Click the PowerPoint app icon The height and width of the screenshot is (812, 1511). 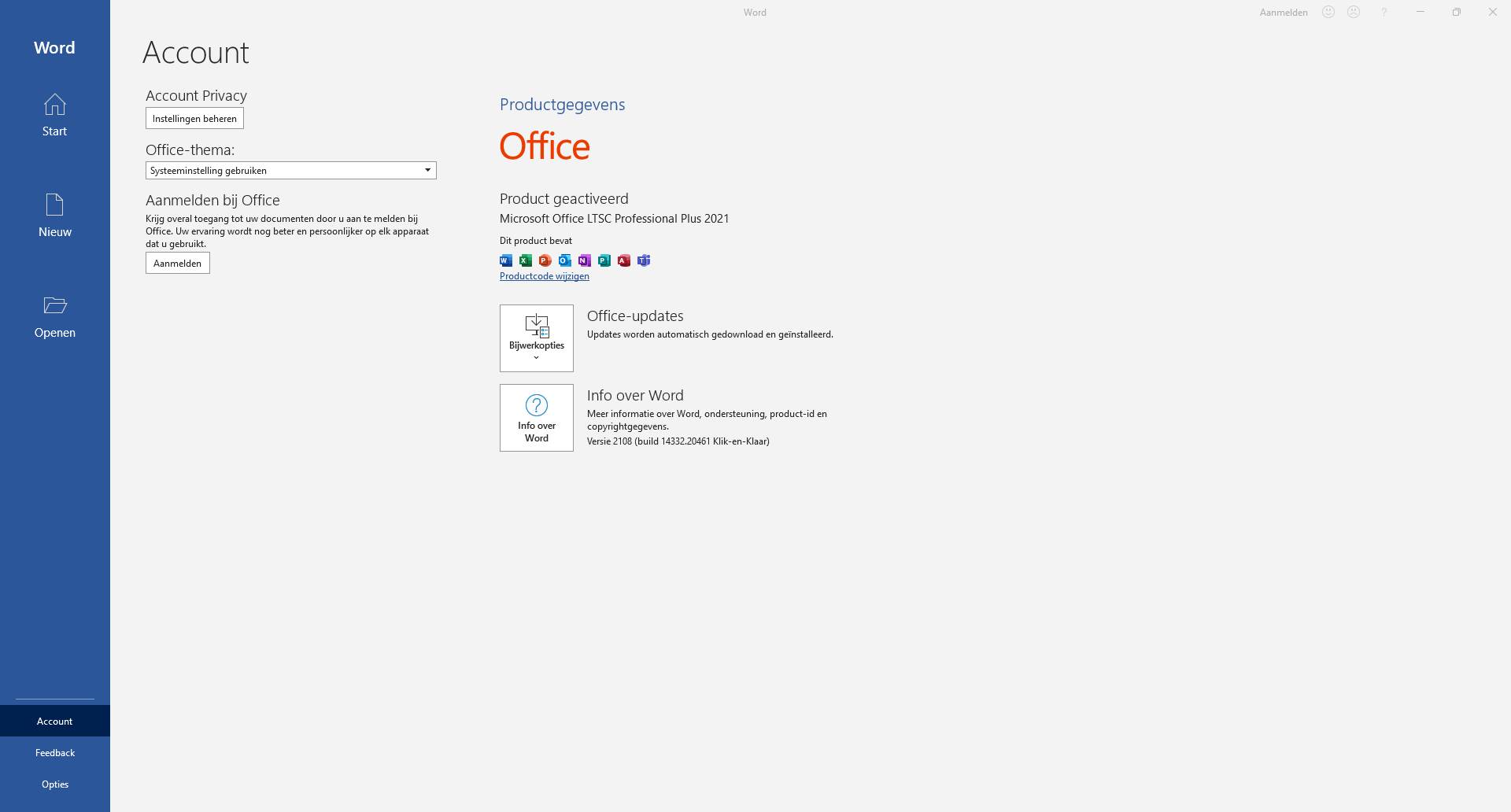coord(545,260)
